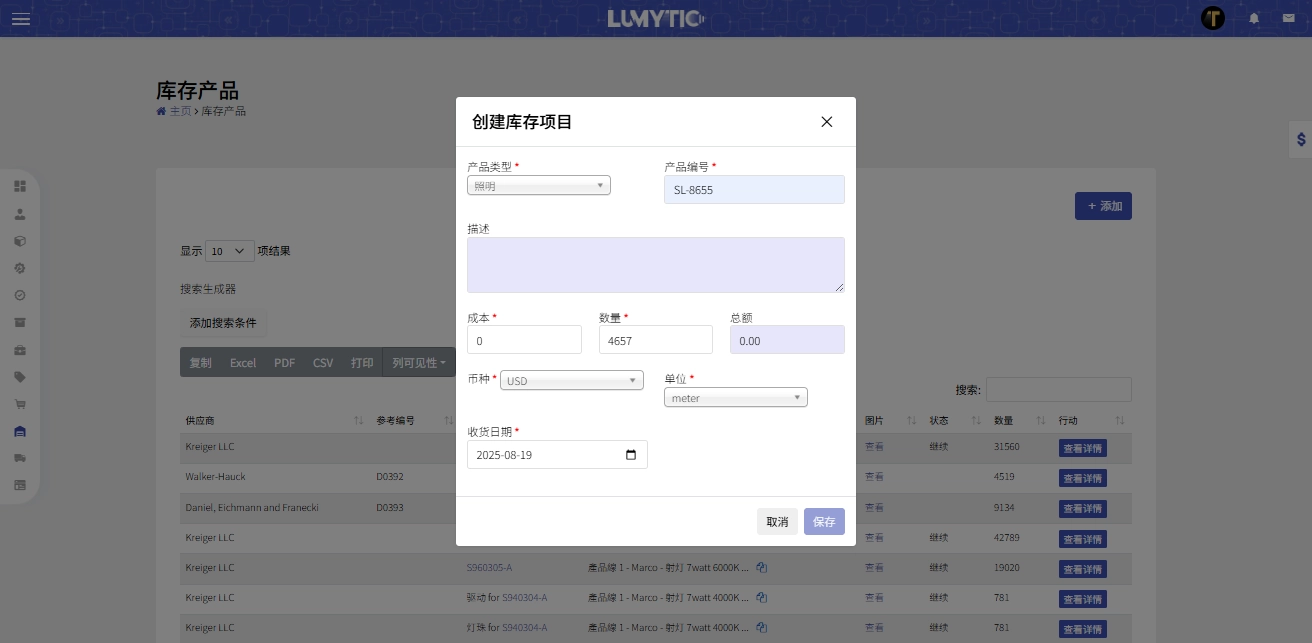Click inside the 描述 description text area

656,264
